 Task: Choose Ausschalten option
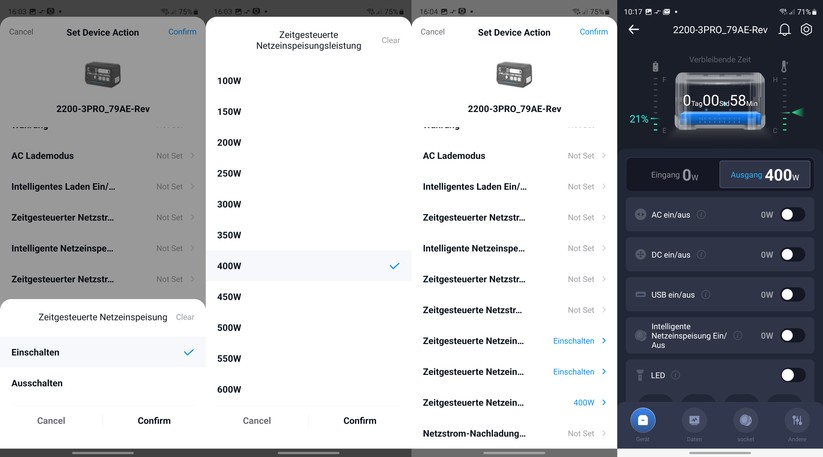[x=37, y=383]
